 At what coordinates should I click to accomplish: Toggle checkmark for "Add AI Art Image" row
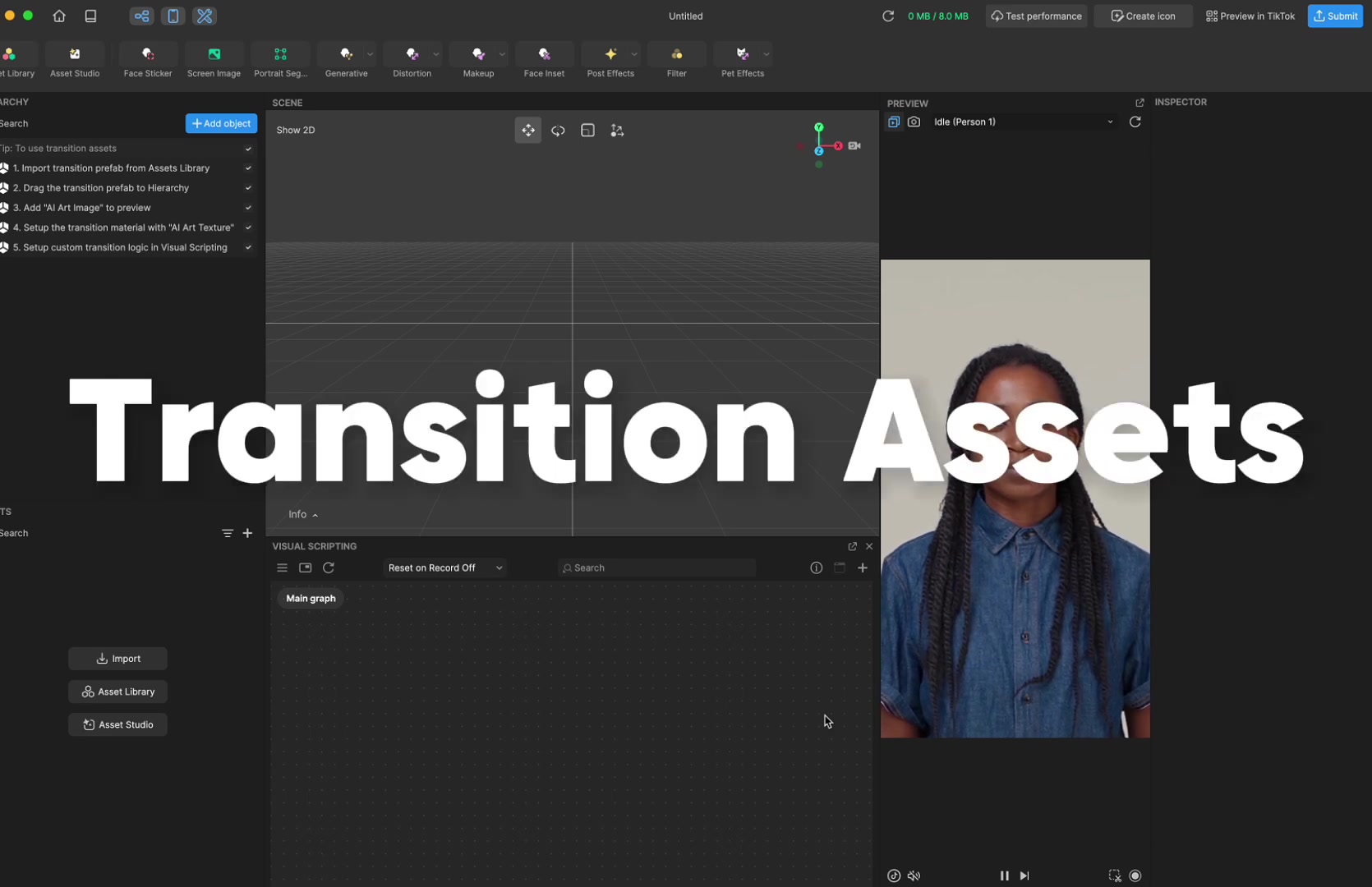tap(248, 208)
